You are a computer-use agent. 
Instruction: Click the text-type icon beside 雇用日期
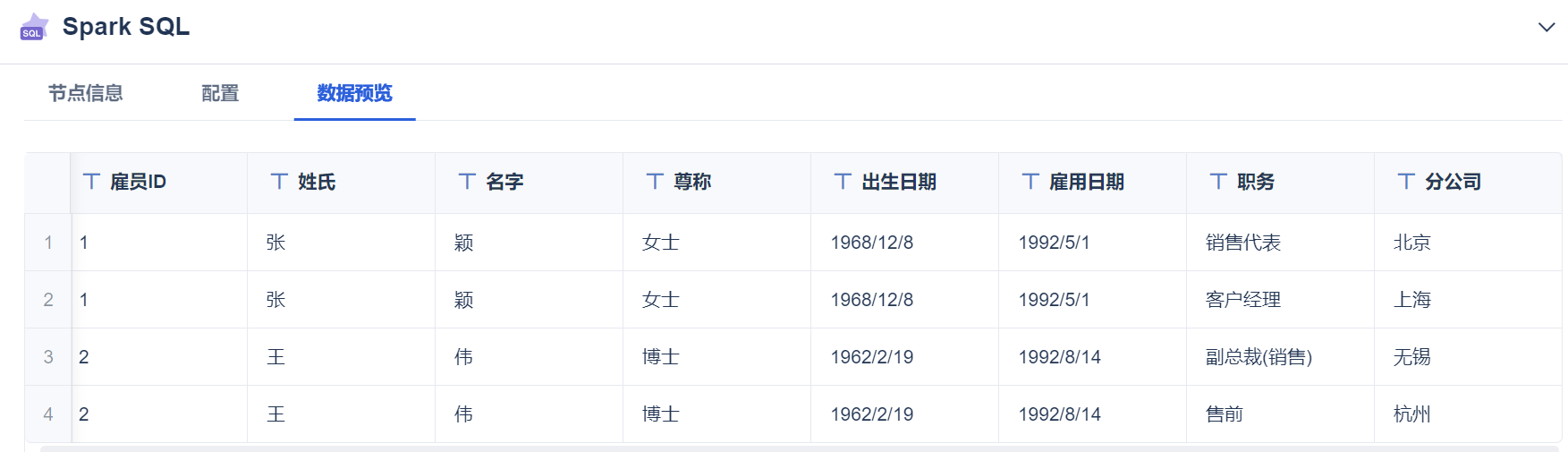point(1030,182)
